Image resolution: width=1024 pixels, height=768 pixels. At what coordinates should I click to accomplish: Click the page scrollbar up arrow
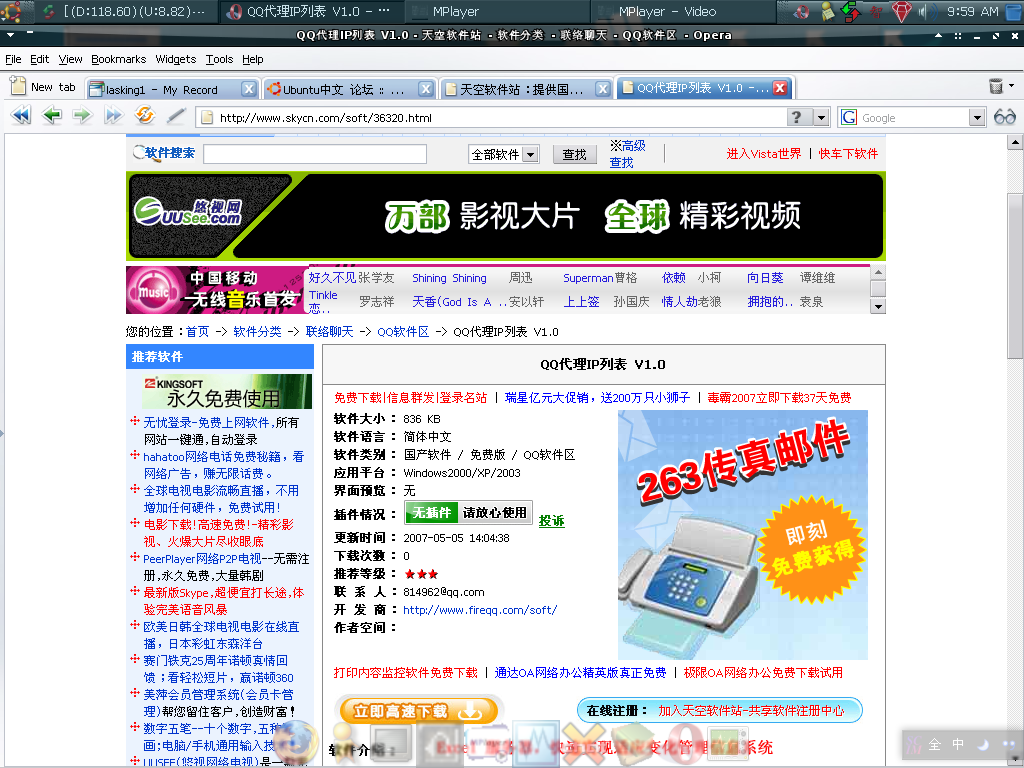(1015, 142)
